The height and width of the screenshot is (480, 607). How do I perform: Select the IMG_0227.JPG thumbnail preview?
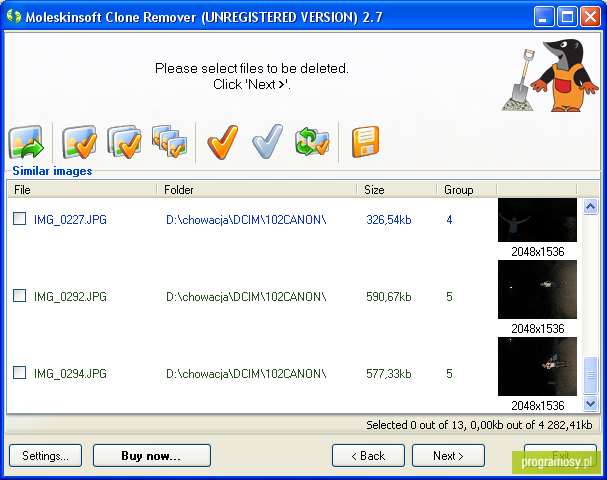[537, 220]
